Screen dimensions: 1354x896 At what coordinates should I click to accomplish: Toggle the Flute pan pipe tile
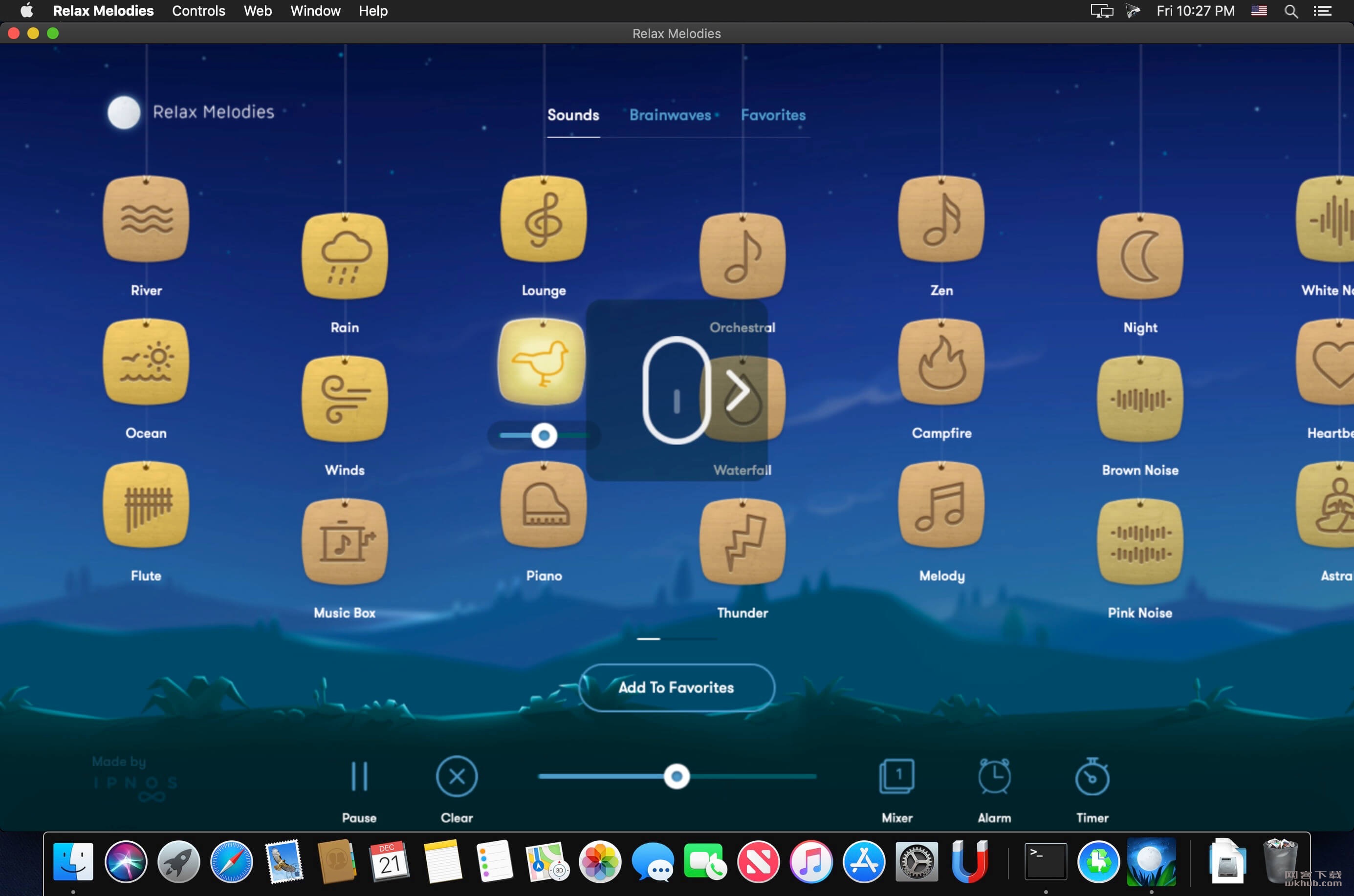pos(146,505)
